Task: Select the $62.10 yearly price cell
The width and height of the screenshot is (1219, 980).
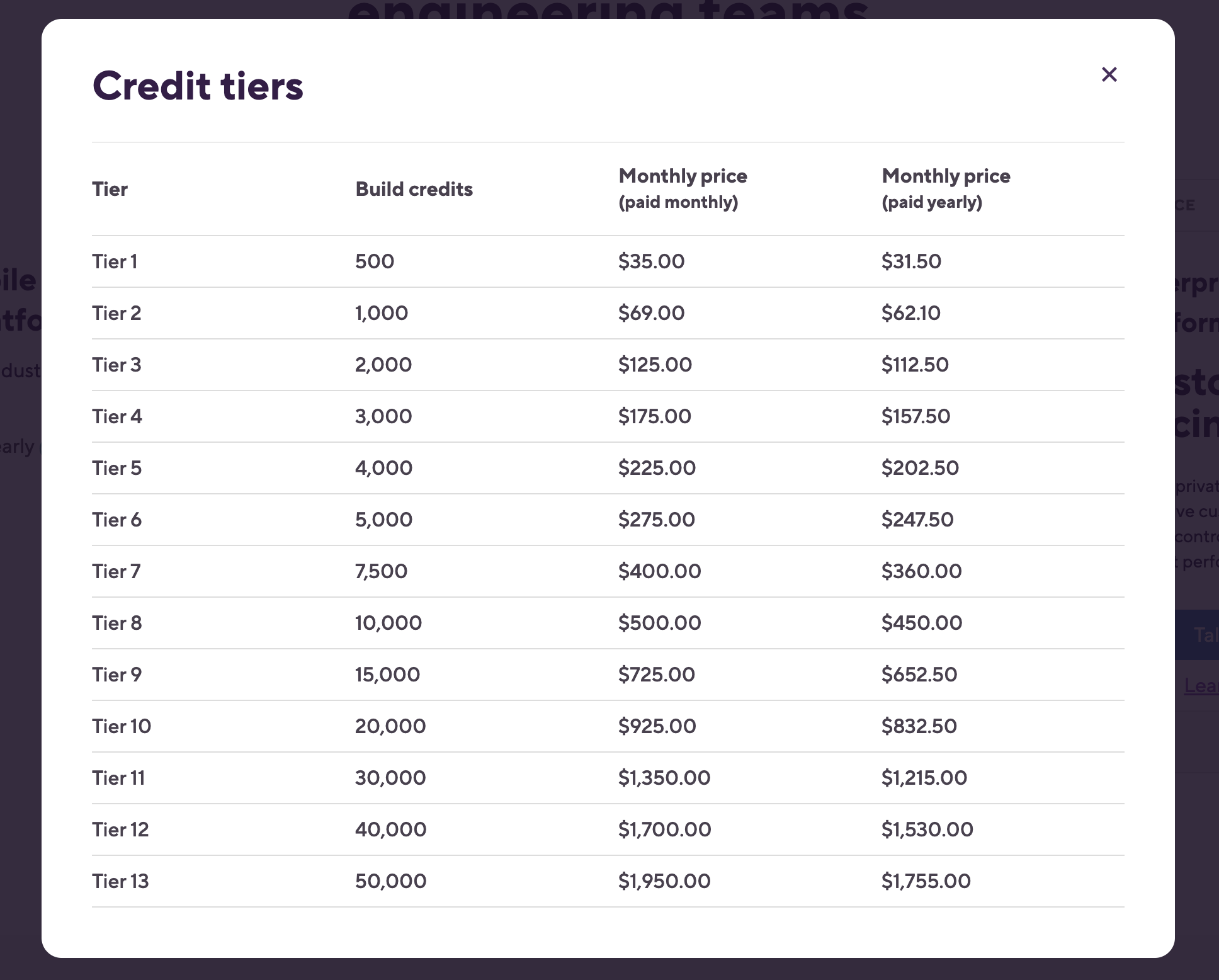Action: point(910,313)
